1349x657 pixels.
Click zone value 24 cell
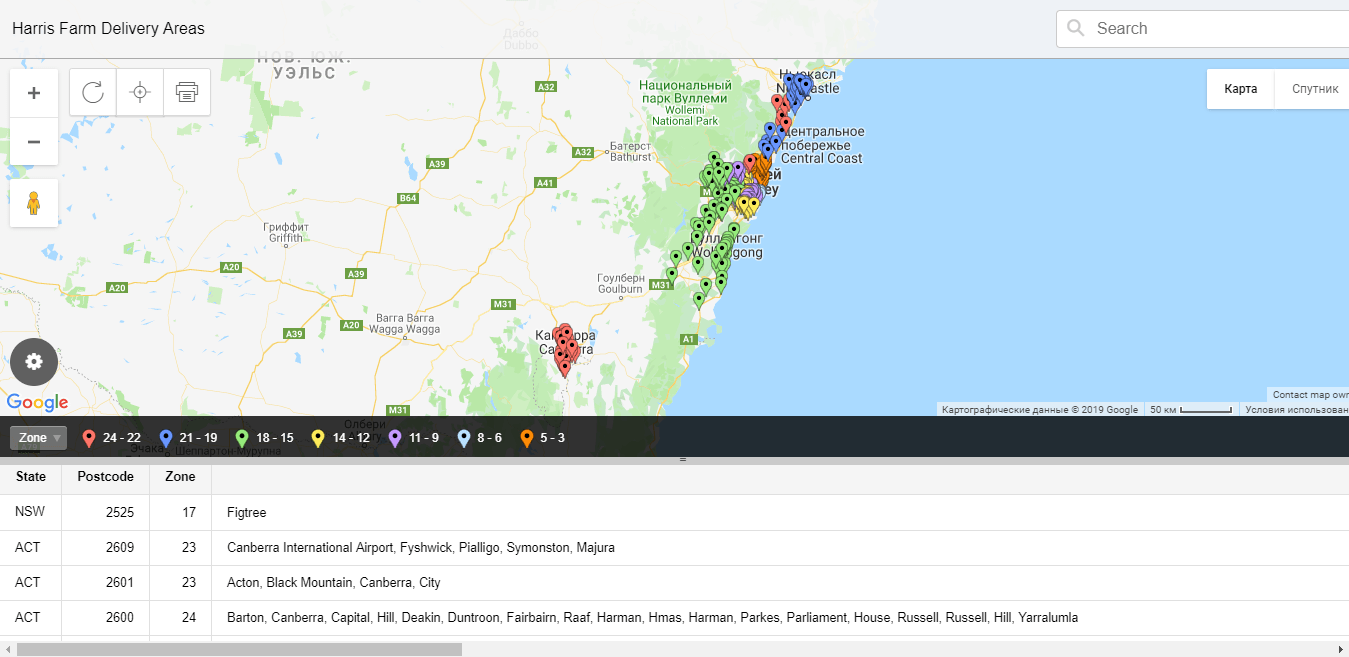(x=180, y=618)
